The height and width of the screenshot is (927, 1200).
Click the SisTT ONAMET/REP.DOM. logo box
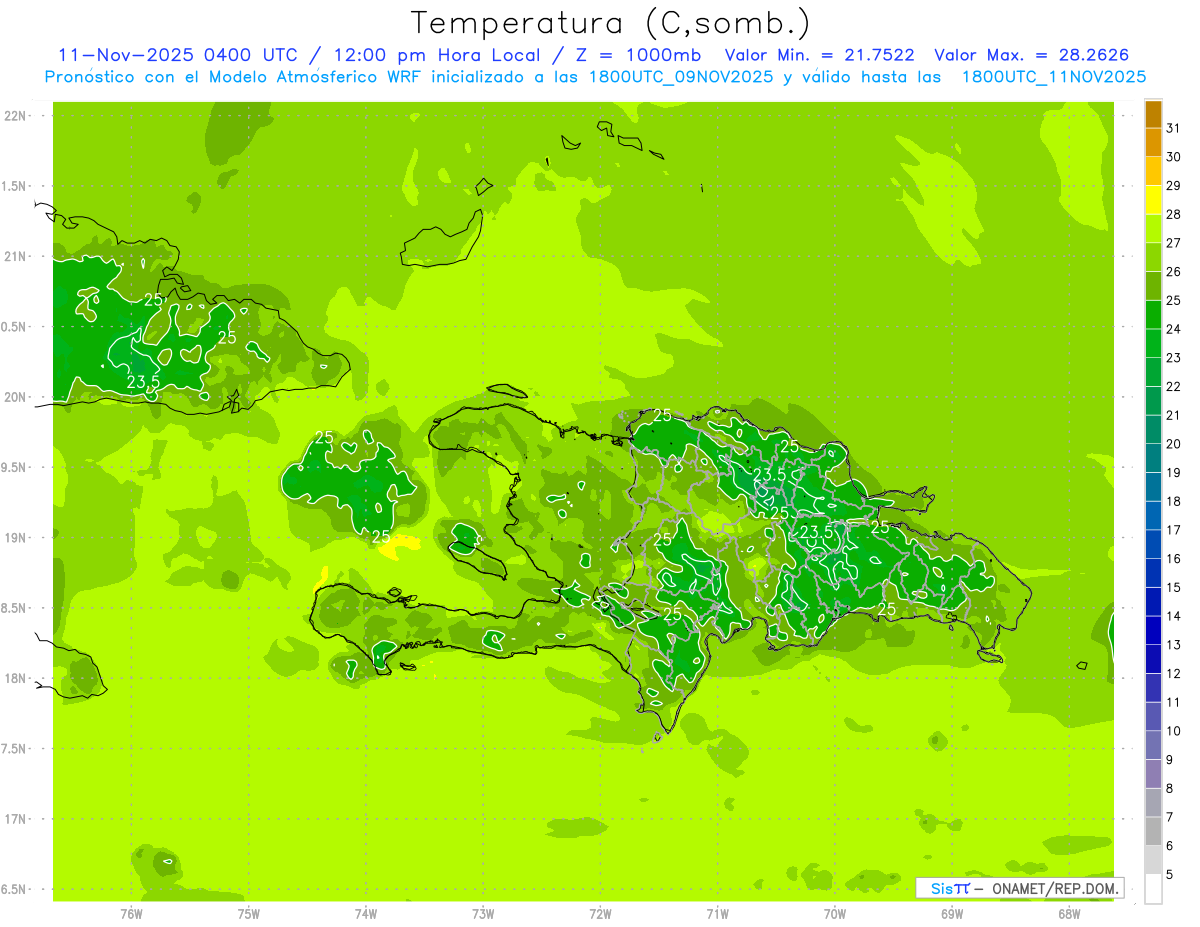pyautogui.click(x=1019, y=888)
